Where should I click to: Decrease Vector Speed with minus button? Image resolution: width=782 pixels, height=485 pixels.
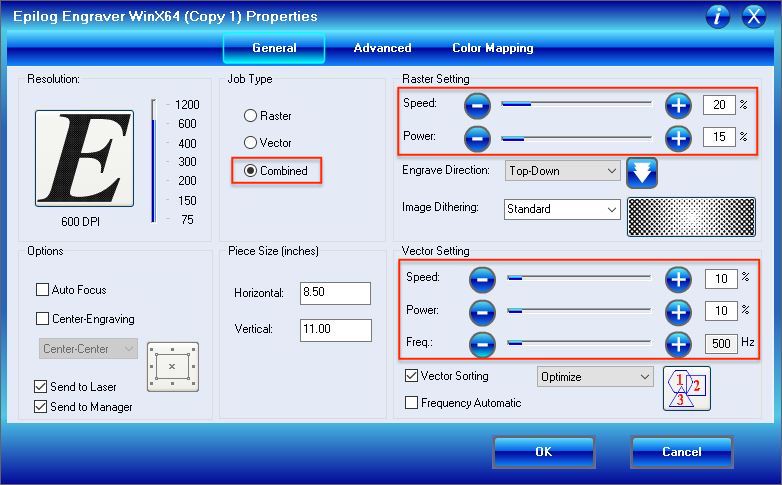(x=482, y=279)
